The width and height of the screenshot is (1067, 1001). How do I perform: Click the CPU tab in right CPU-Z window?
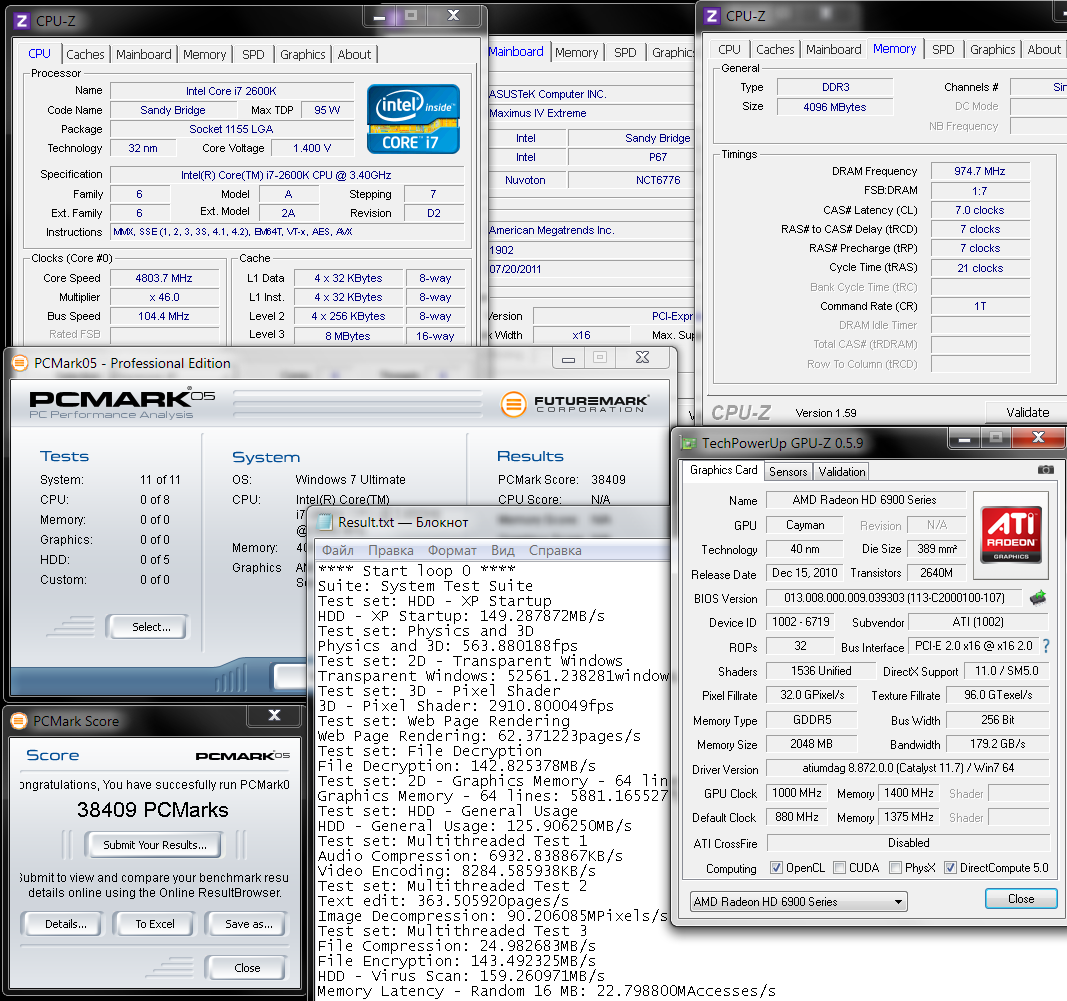[729, 50]
